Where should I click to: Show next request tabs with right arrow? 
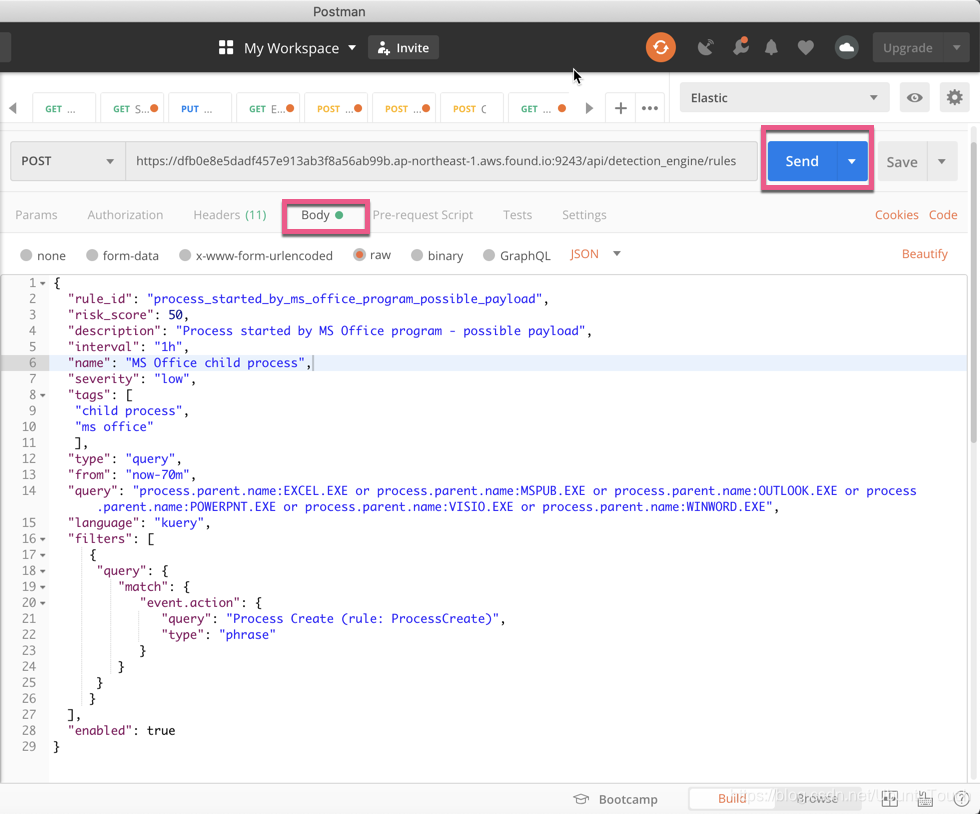(589, 108)
